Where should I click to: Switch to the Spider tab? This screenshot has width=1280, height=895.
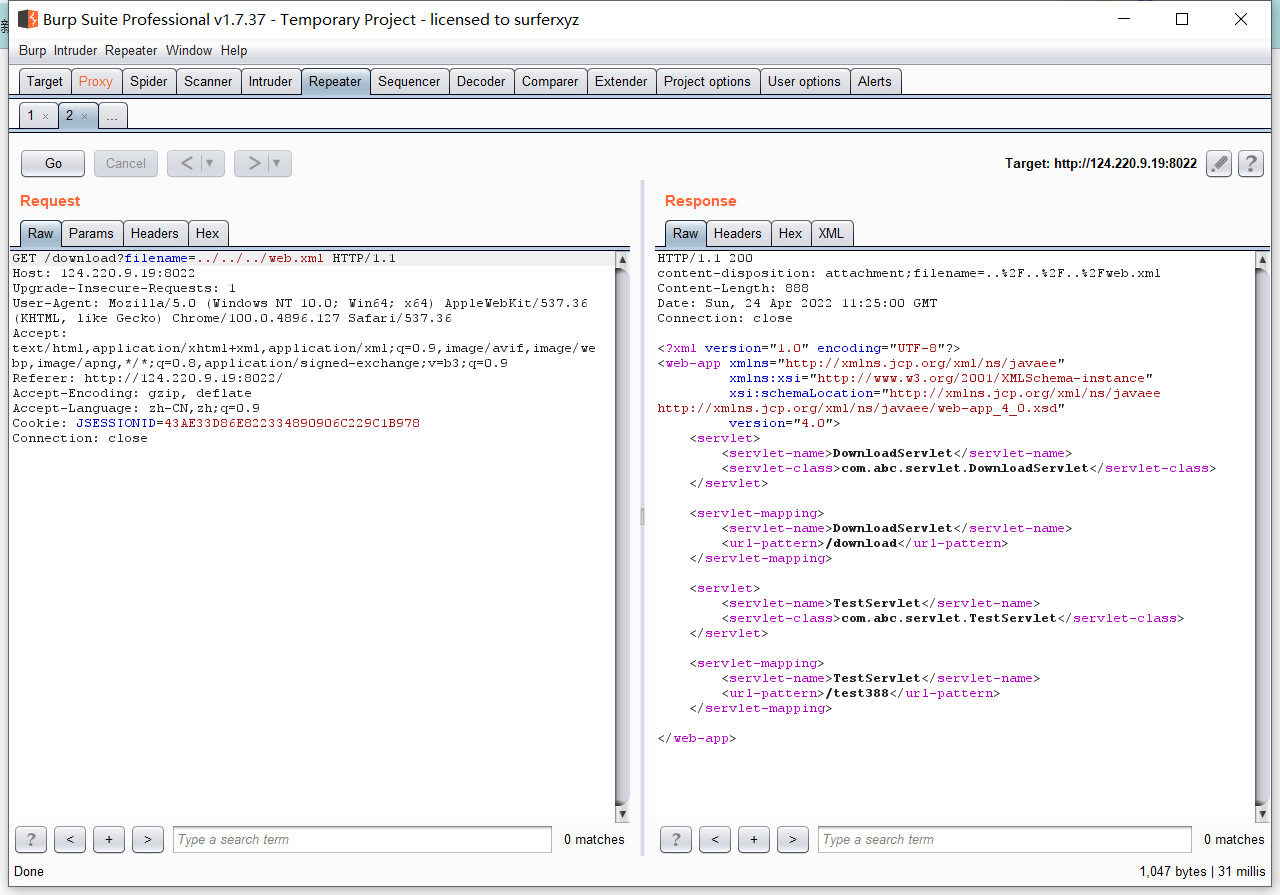coord(149,81)
